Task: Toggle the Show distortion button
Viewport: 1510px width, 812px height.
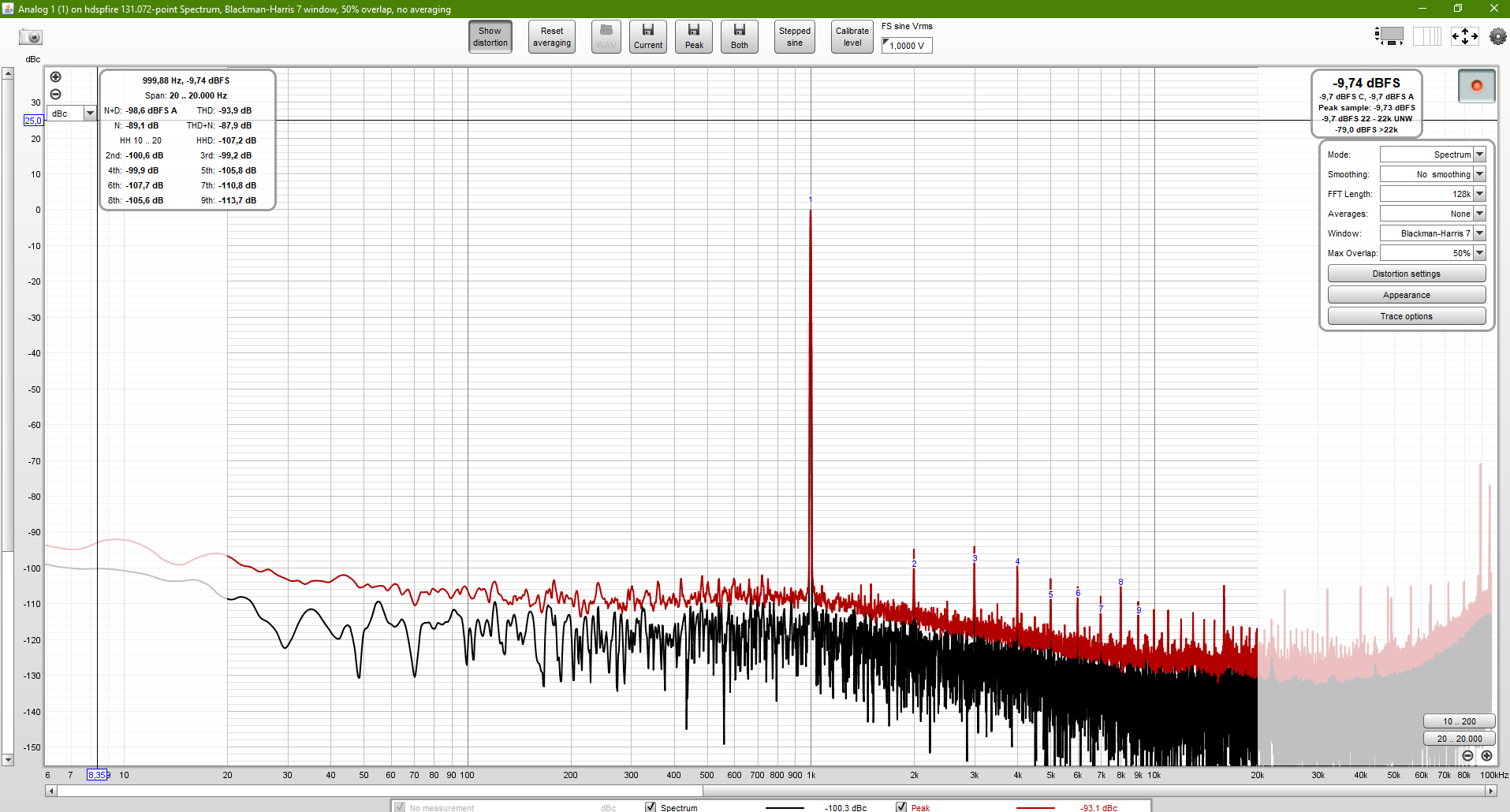Action: pos(490,37)
